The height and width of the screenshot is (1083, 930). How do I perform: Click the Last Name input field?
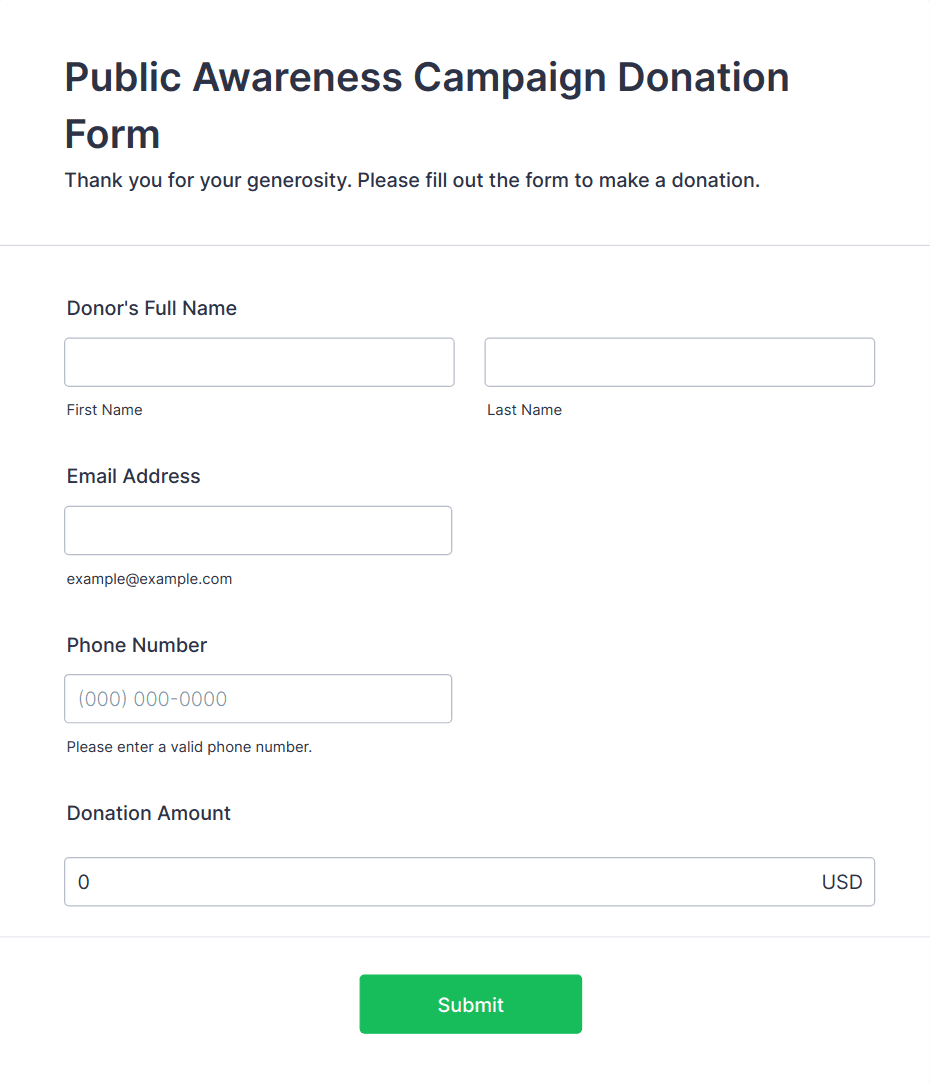click(x=679, y=362)
